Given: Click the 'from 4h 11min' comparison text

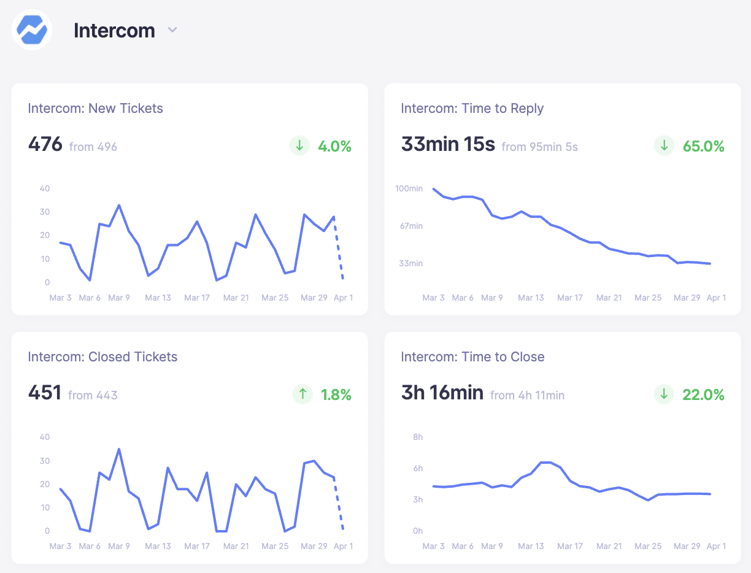Looking at the screenshot, I should coord(527,395).
